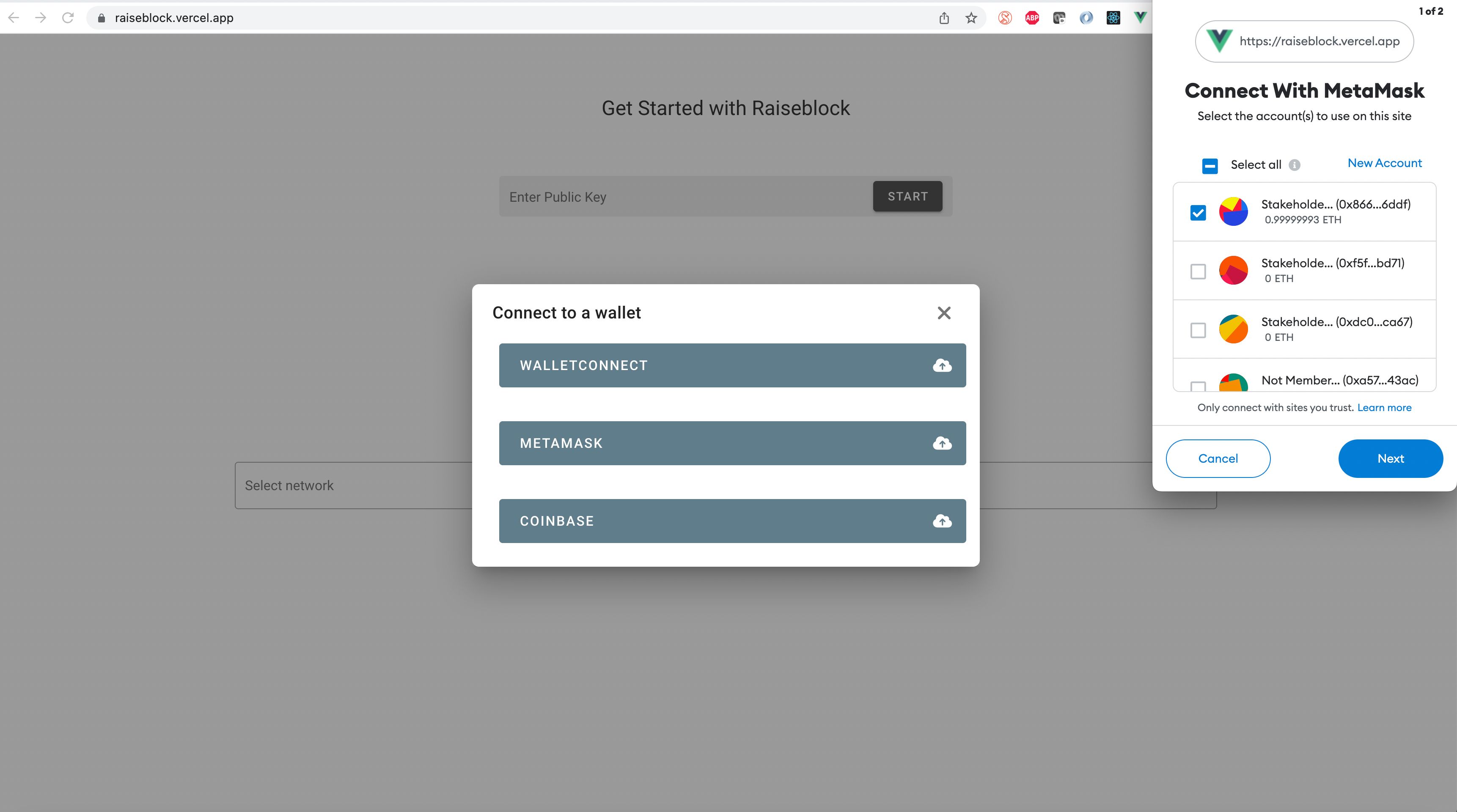Click avatar of account 0x866...6ddf
This screenshot has width=1457, height=812.
[1234, 211]
